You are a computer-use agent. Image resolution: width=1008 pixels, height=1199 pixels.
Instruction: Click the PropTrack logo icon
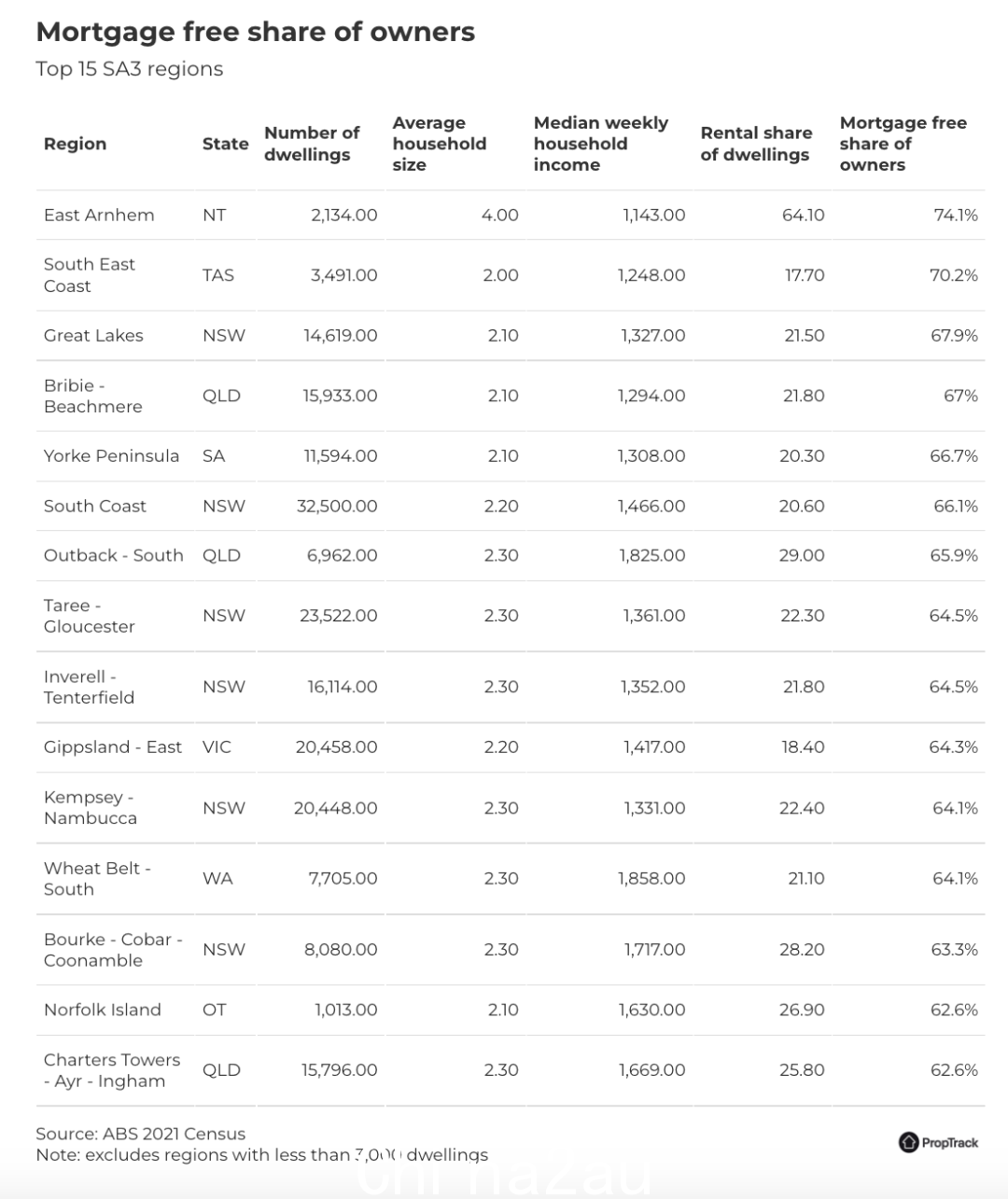coord(908,1142)
